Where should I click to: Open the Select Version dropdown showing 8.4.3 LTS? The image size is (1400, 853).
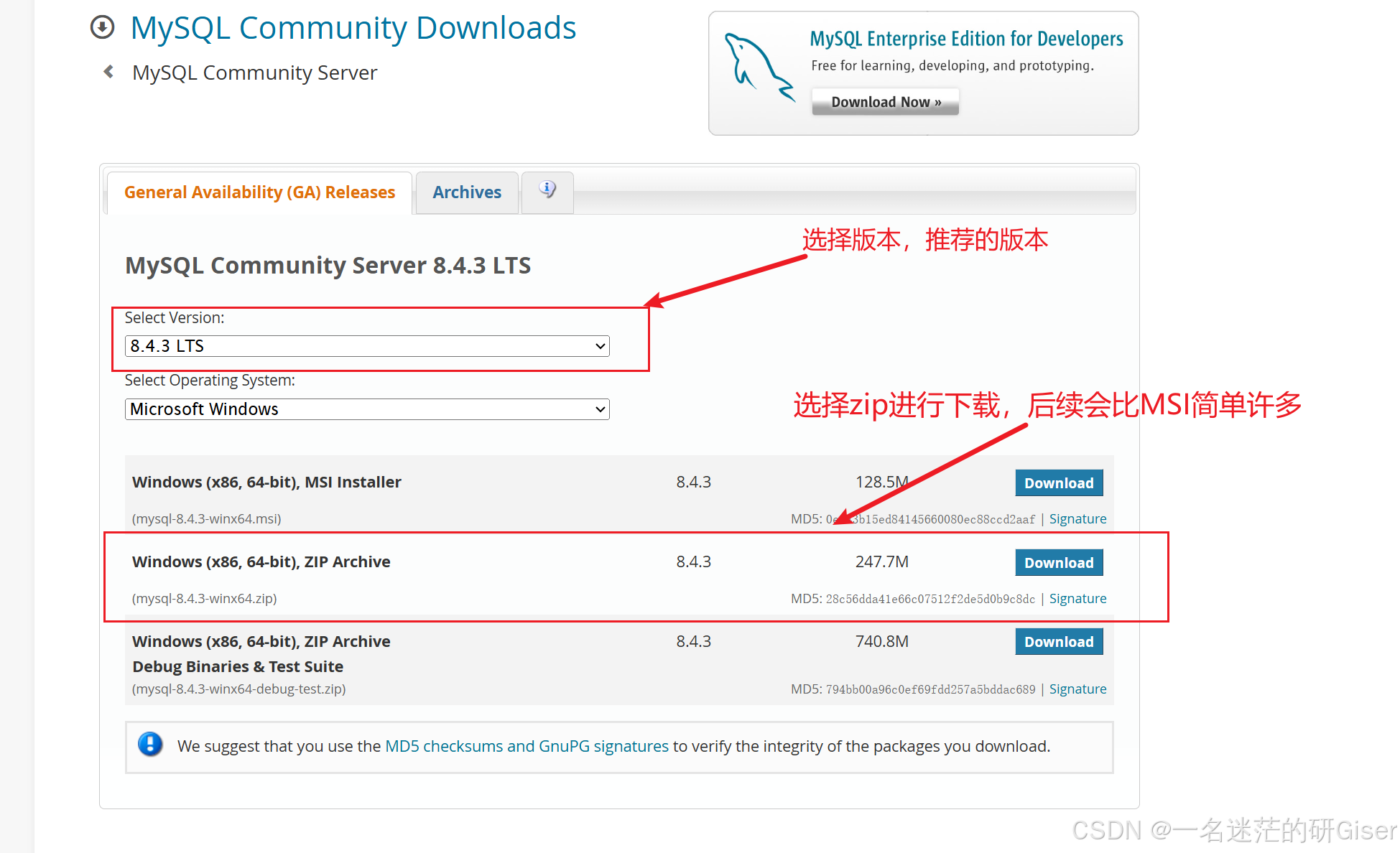tap(367, 346)
